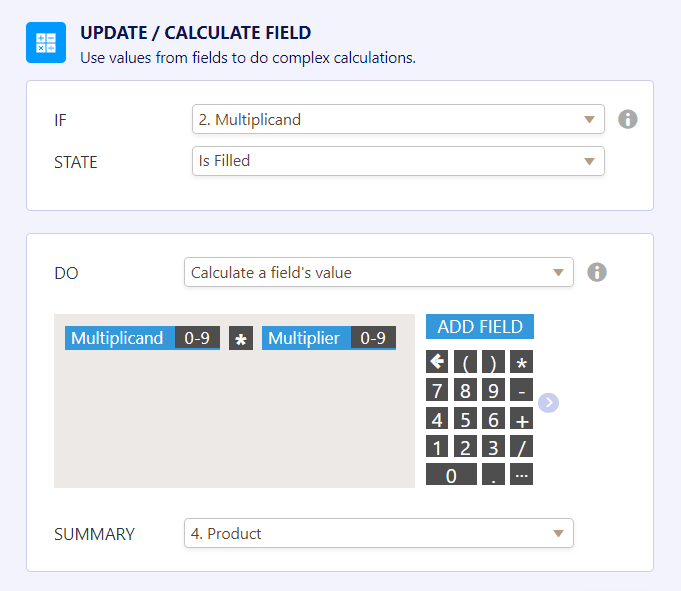Click the info icon next to DO
The width and height of the screenshot is (681, 591).
(597, 272)
